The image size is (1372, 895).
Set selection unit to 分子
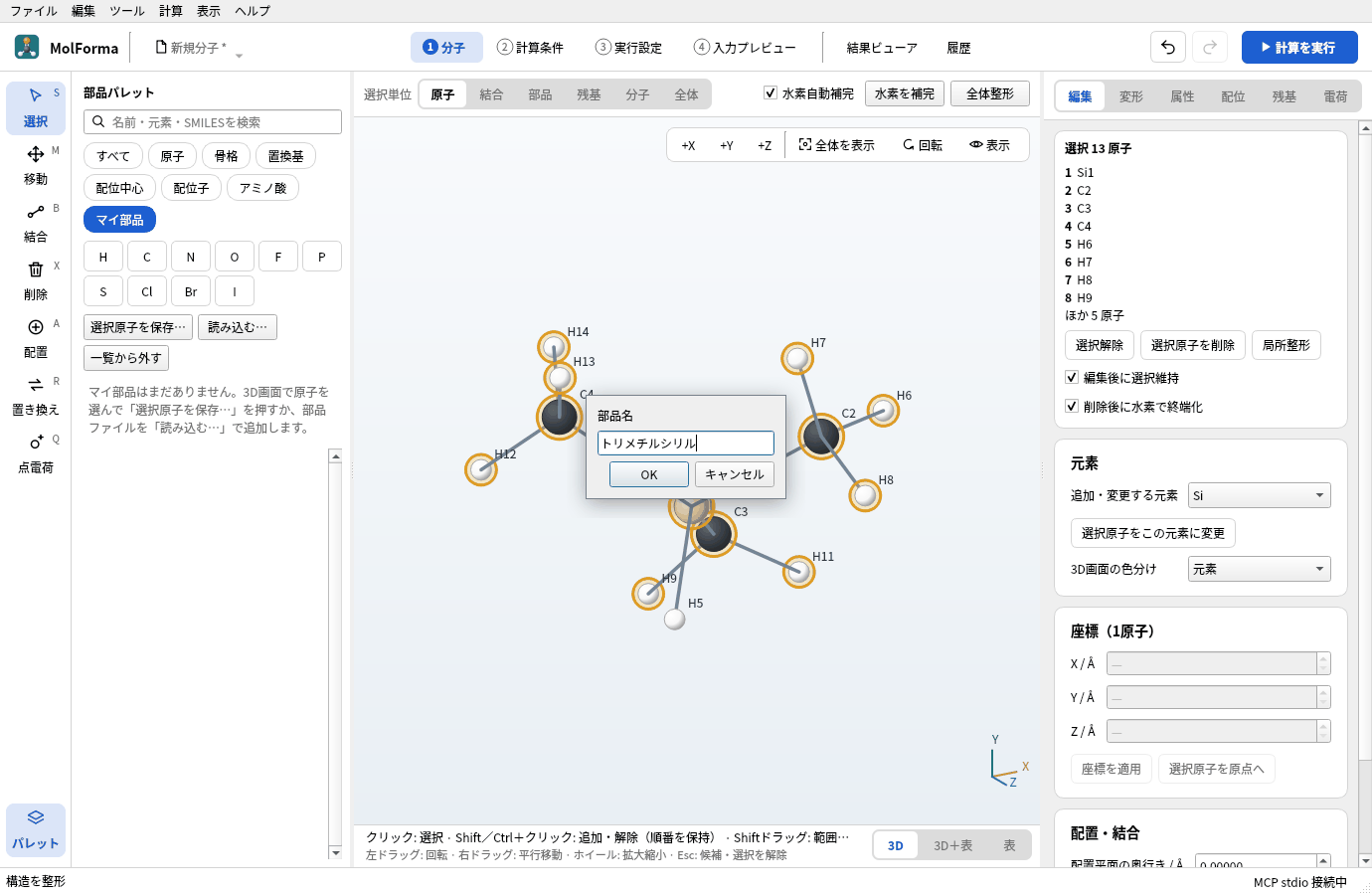tap(637, 94)
